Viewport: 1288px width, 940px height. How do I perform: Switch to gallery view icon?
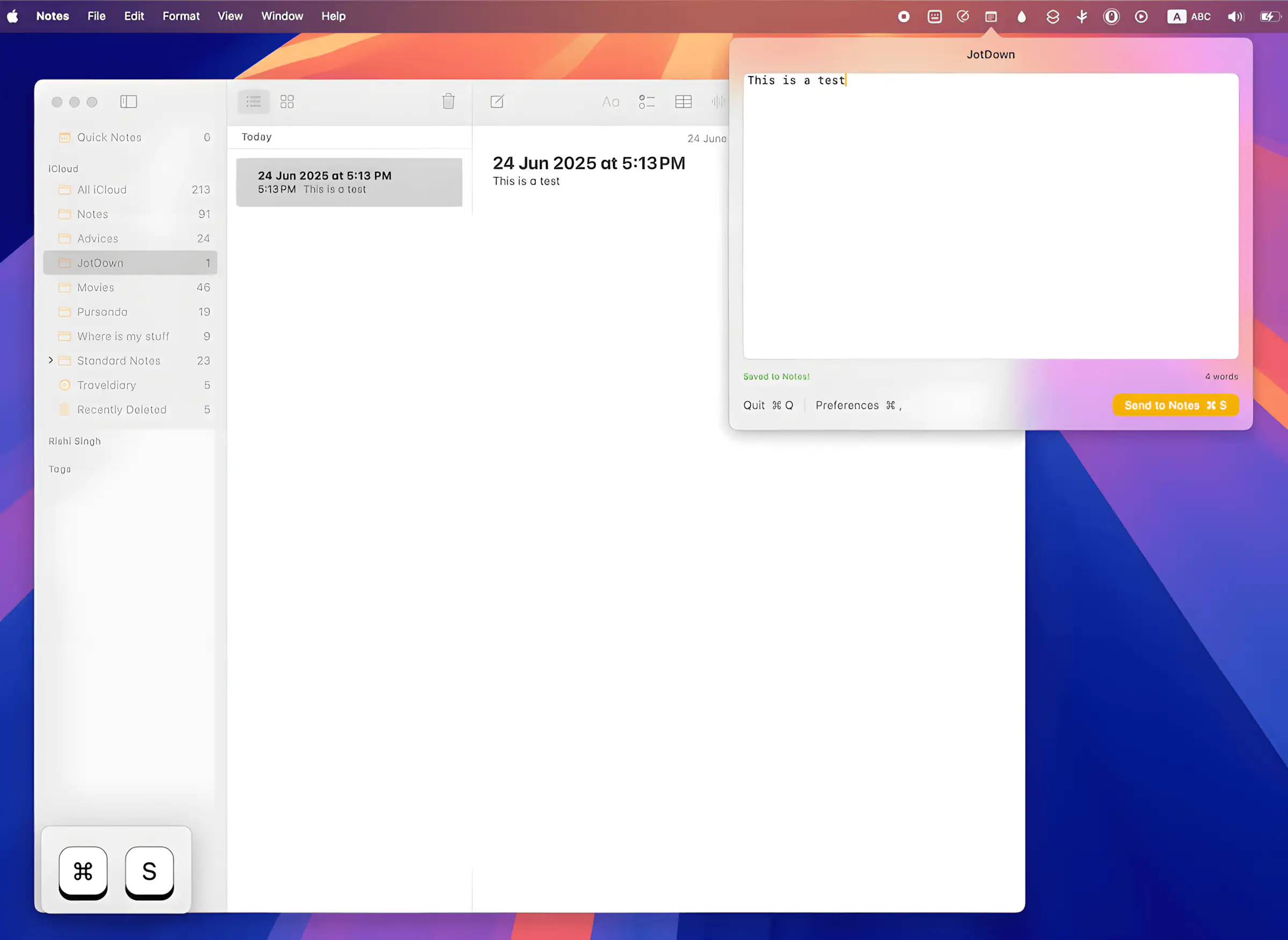[287, 102]
